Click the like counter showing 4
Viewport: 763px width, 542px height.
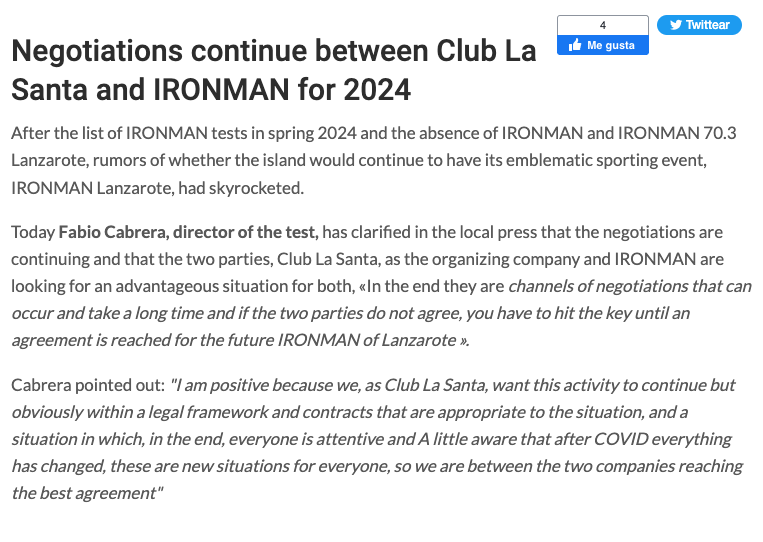[x=603, y=25]
